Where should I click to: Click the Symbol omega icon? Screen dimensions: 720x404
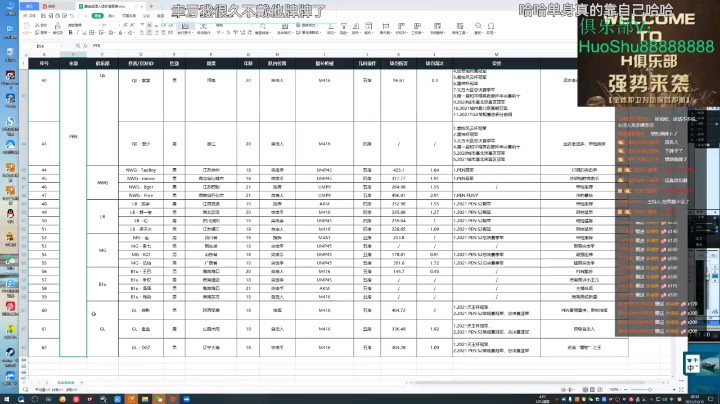pyautogui.click(x=491, y=26)
